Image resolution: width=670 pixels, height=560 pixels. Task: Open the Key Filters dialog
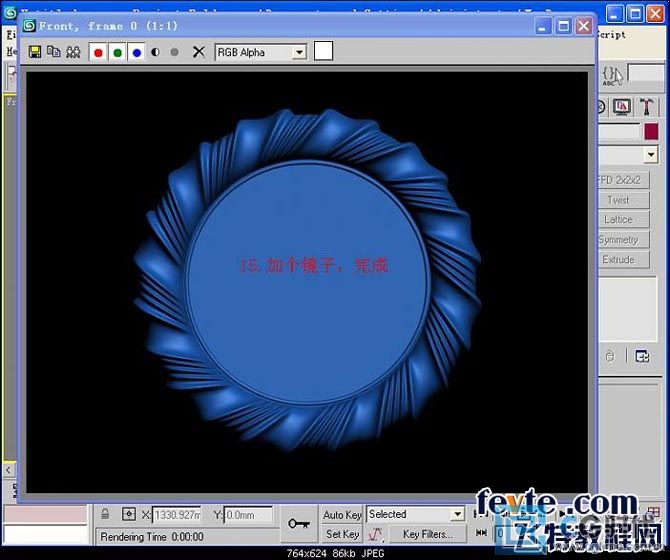pyautogui.click(x=427, y=534)
